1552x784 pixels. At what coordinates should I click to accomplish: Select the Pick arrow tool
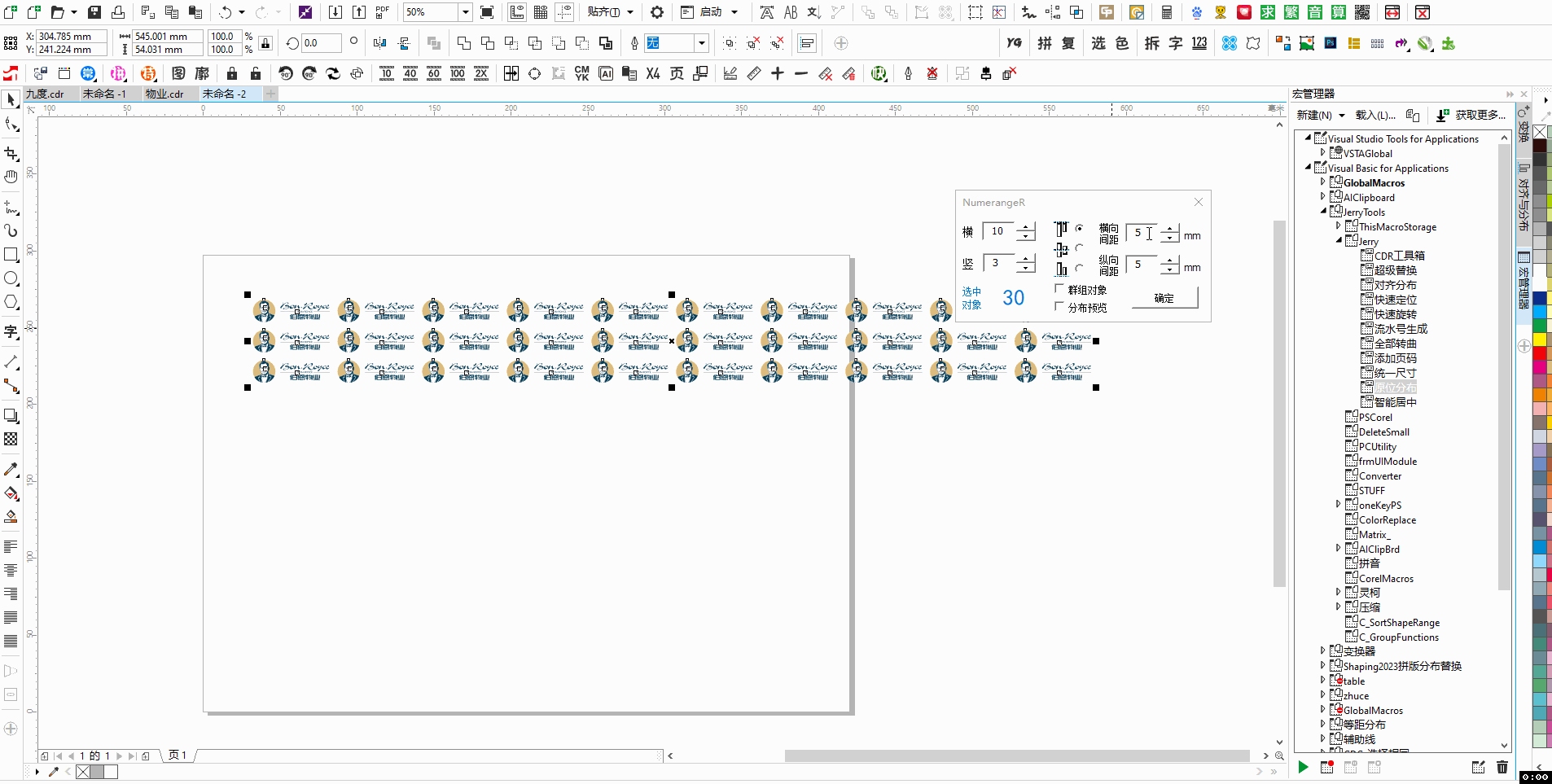pos(11,100)
